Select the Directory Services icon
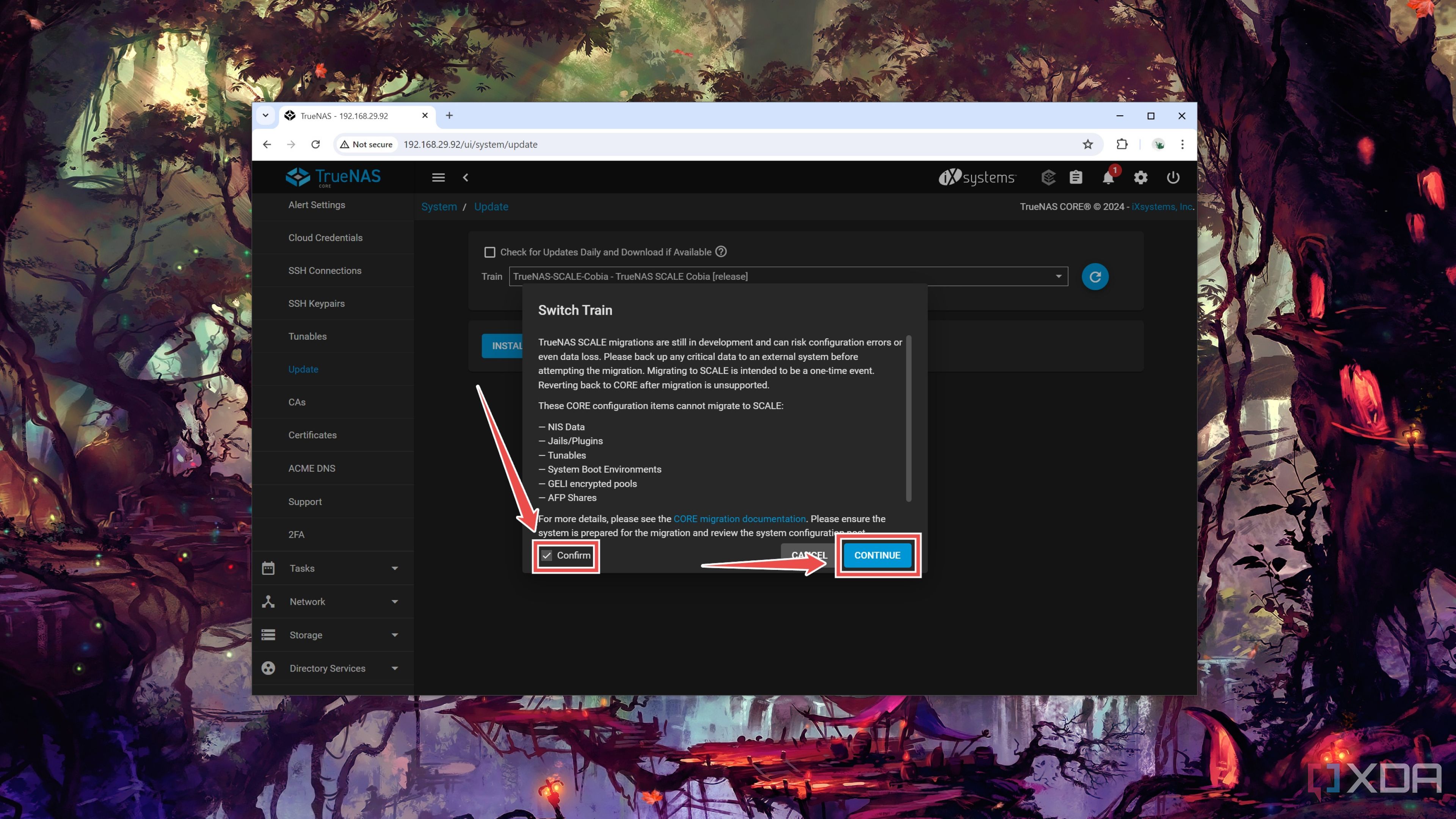Screen dimensions: 1456x819 click(268, 667)
